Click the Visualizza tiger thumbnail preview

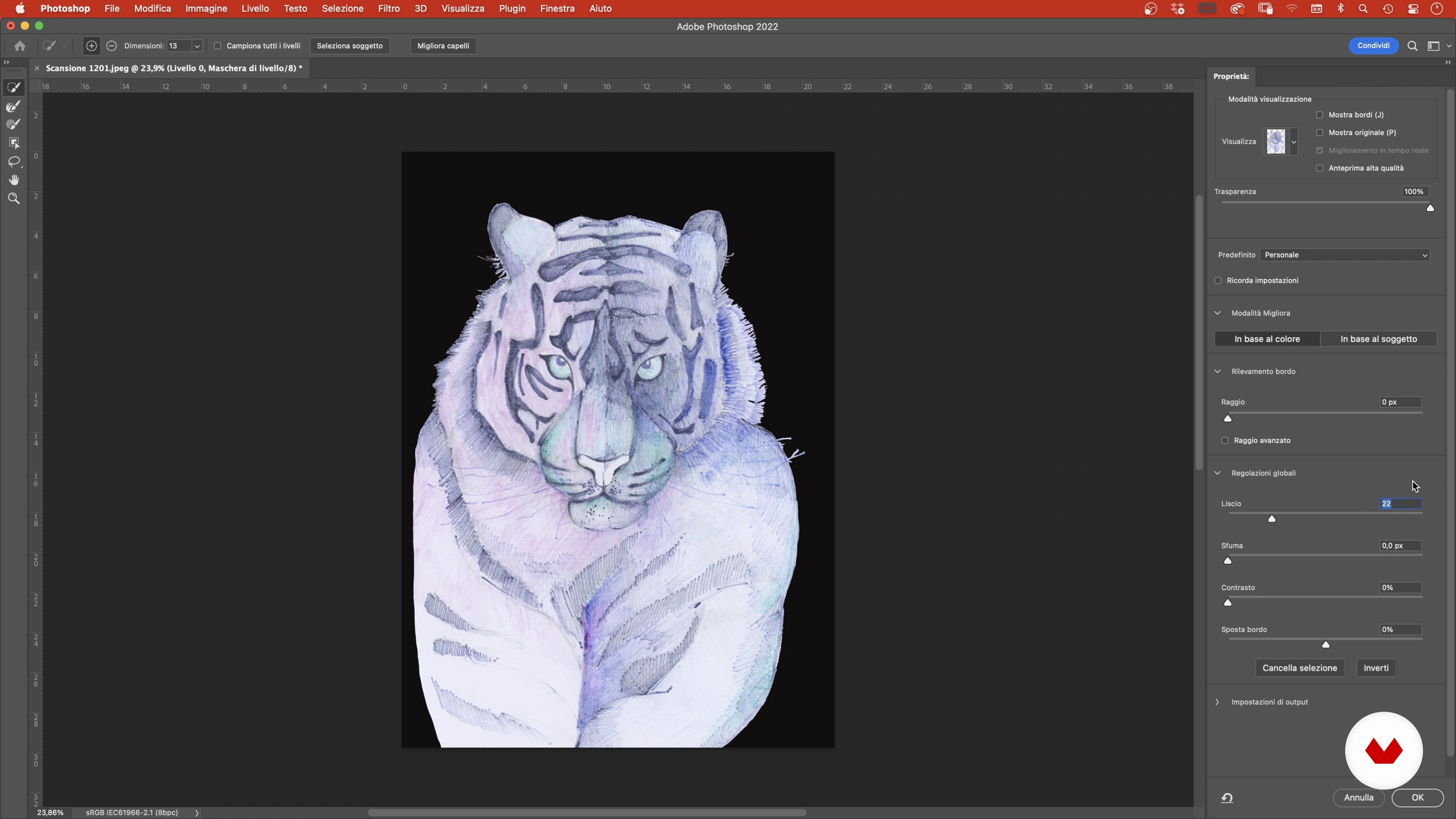click(x=1276, y=142)
